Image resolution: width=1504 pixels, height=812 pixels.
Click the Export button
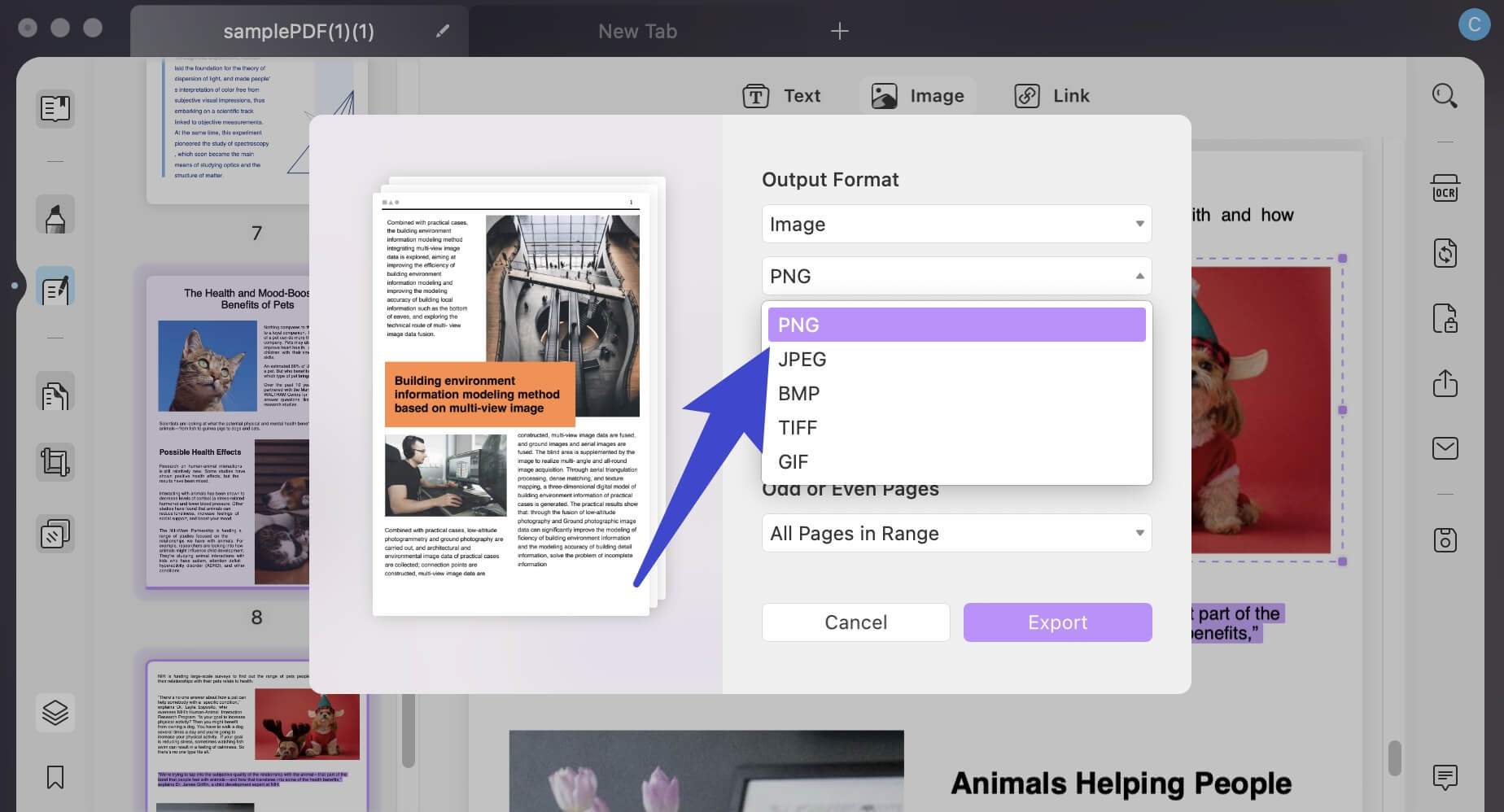[1057, 622]
